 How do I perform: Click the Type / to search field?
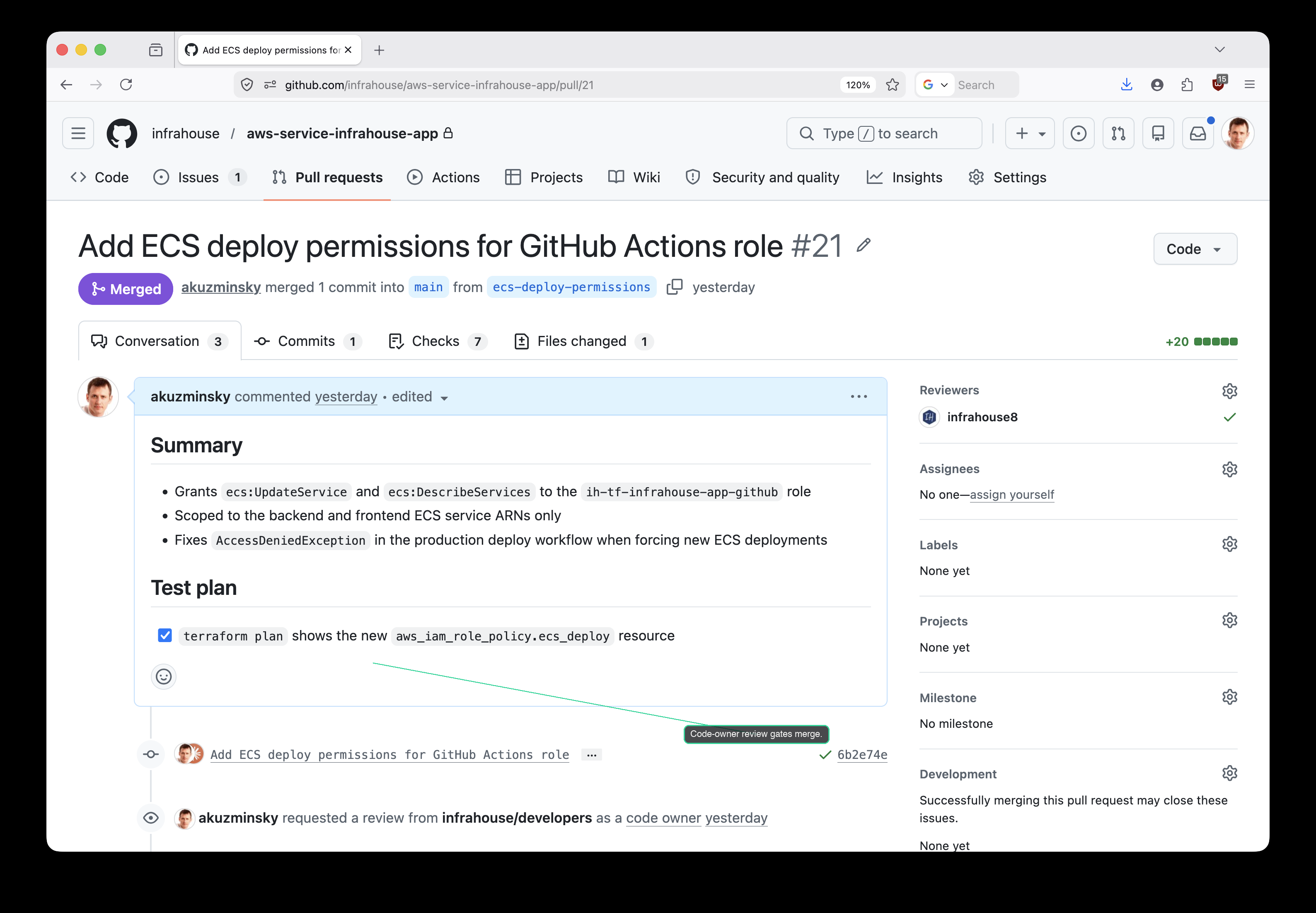tap(884, 133)
